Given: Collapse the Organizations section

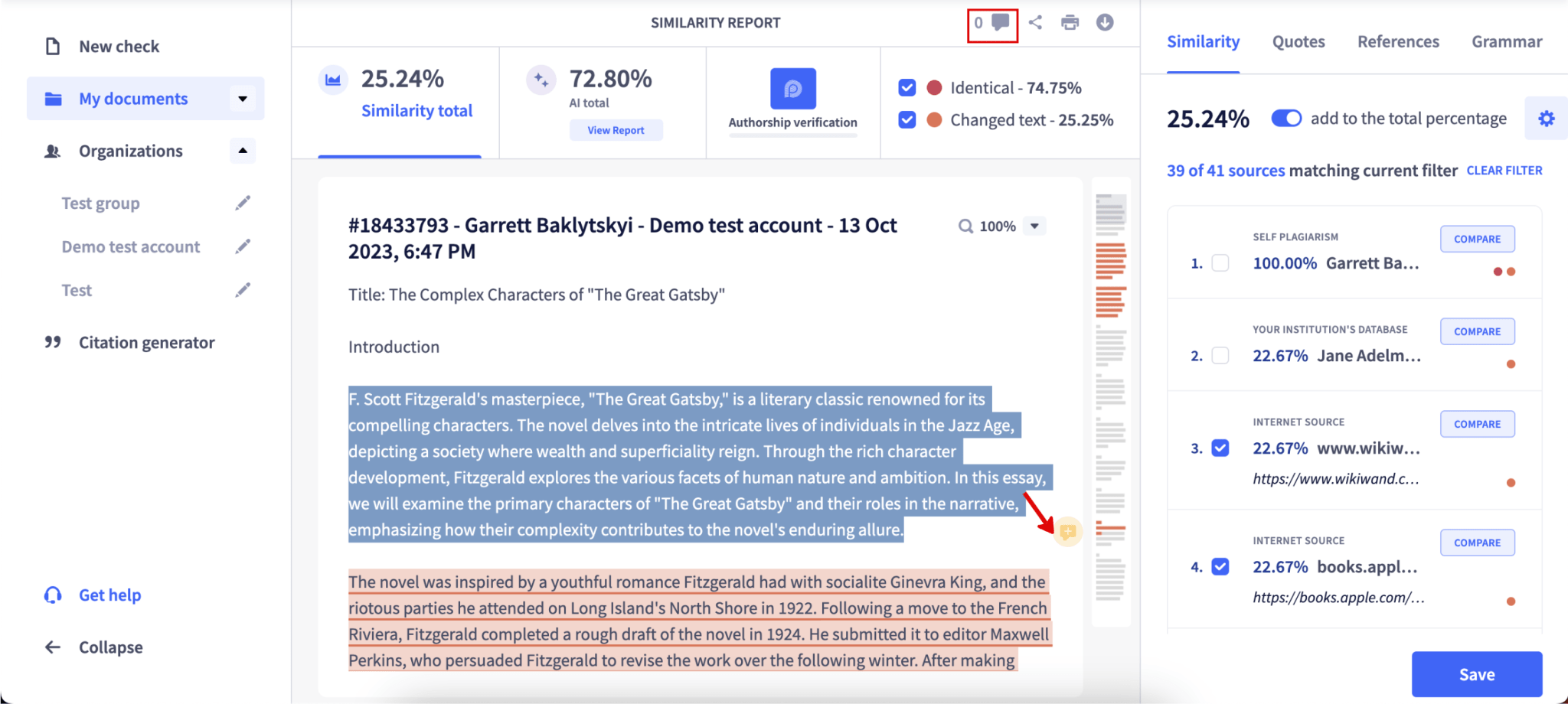Looking at the screenshot, I should click(x=242, y=150).
